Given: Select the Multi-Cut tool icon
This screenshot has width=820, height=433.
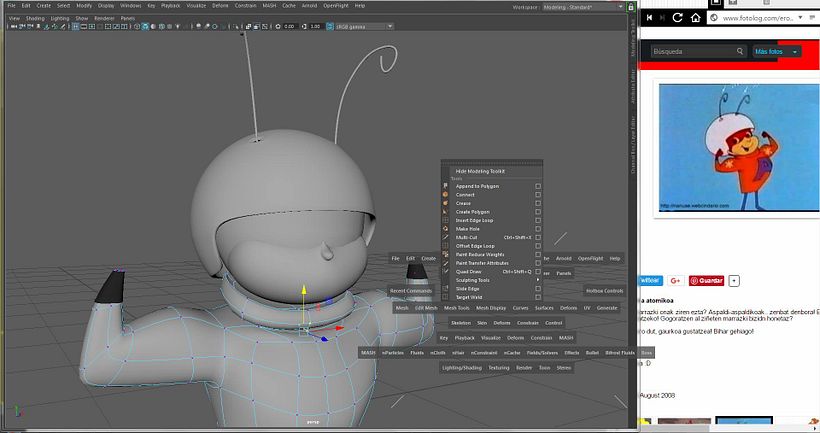Looking at the screenshot, I should pos(445,237).
